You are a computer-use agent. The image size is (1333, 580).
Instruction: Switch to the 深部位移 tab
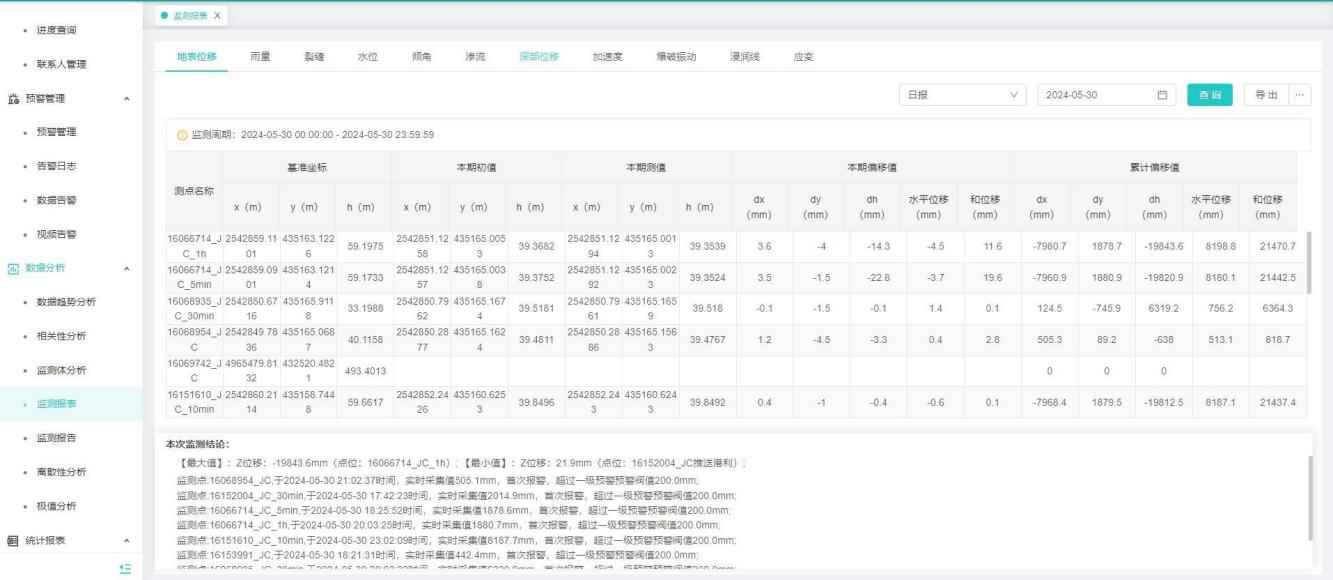click(x=539, y=56)
